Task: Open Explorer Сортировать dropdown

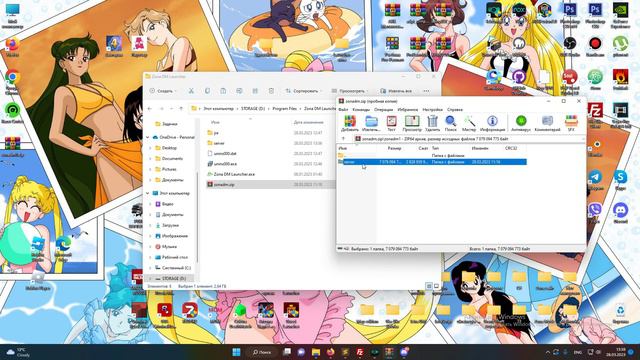Action: coord(304,91)
